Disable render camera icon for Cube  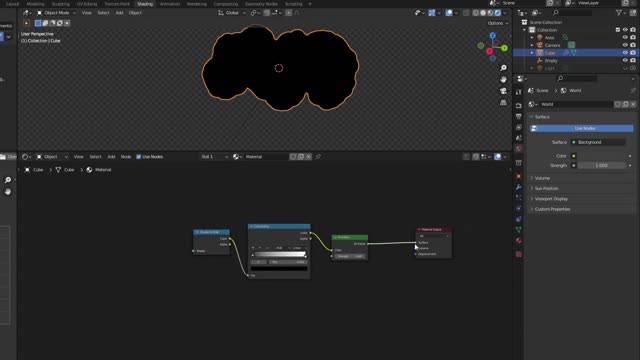[633, 53]
